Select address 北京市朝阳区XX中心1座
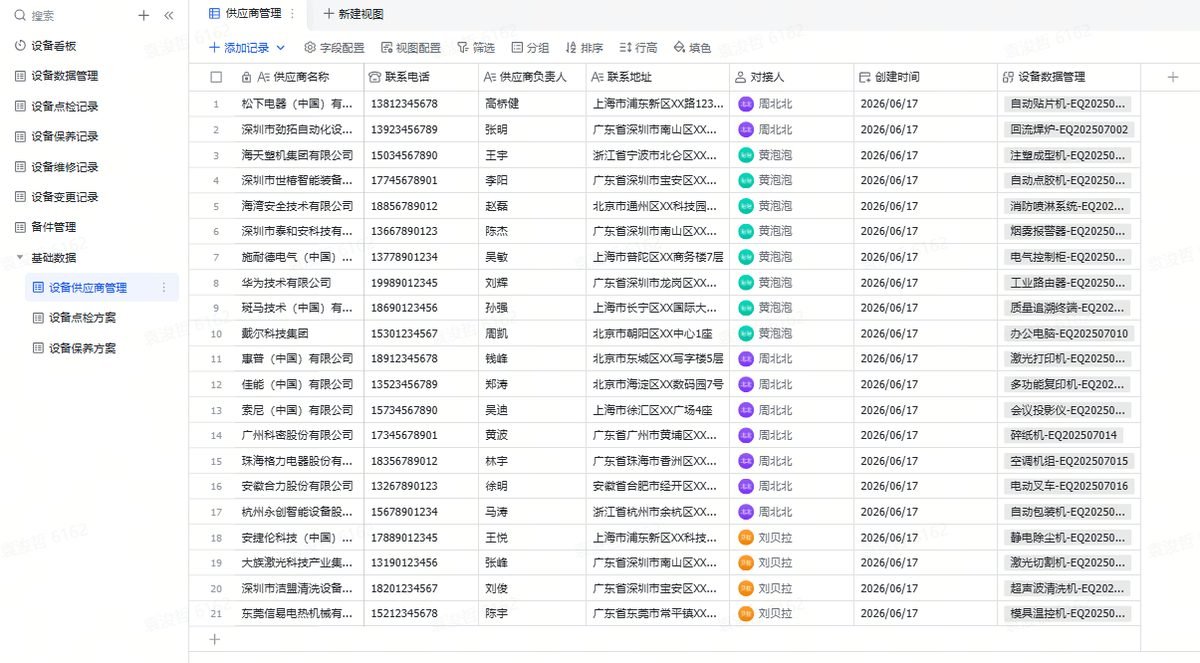 (657, 333)
